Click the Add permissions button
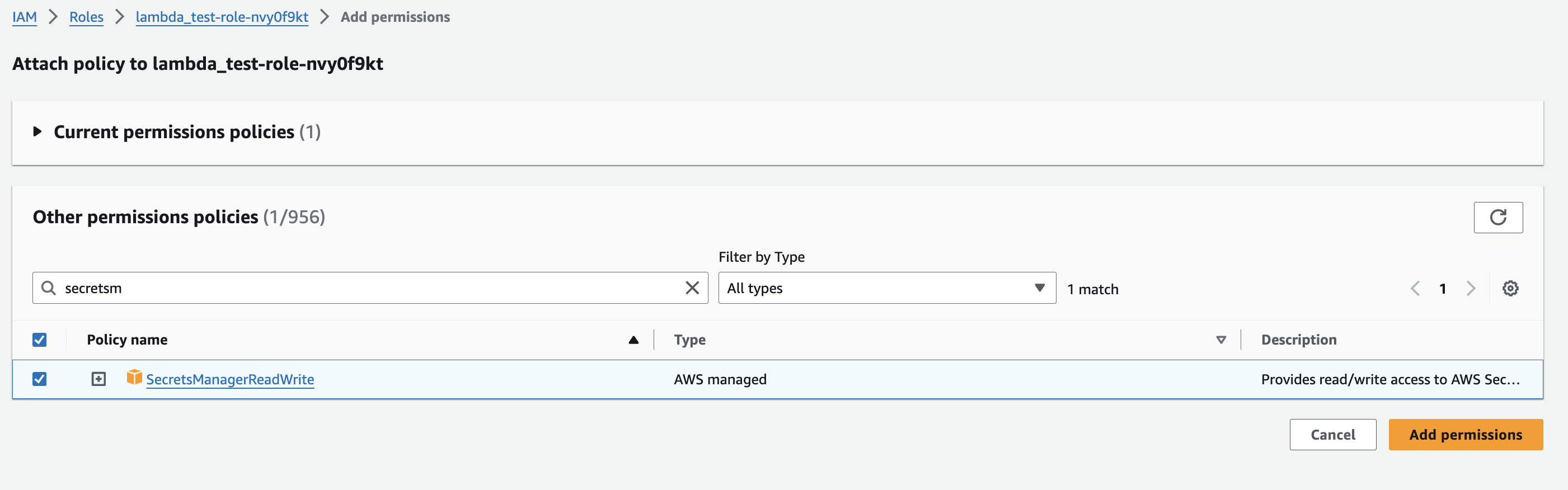This screenshot has width=1568, height=490. (x=1464, y=435)
